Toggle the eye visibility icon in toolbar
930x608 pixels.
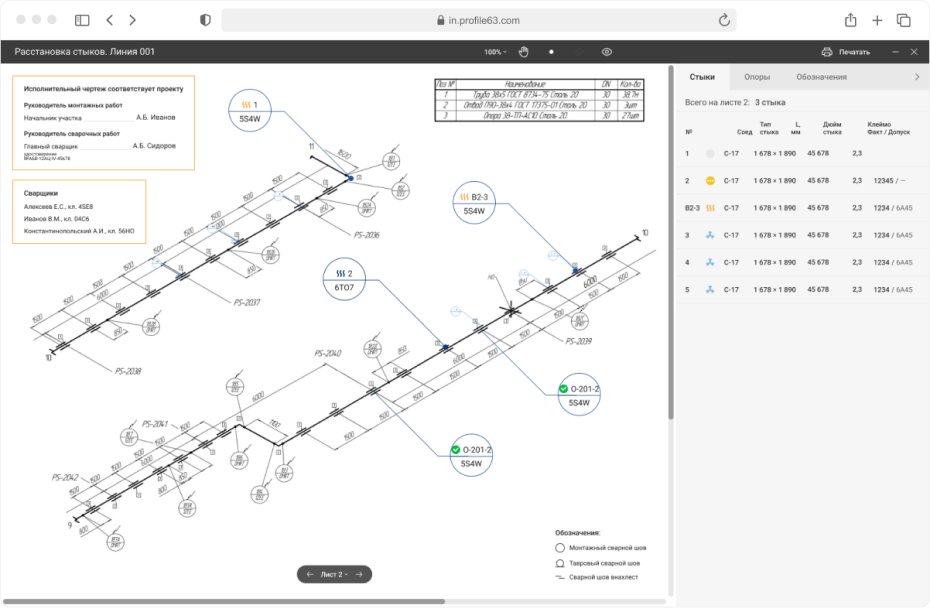pyautogui.click(x=607, y=51)
